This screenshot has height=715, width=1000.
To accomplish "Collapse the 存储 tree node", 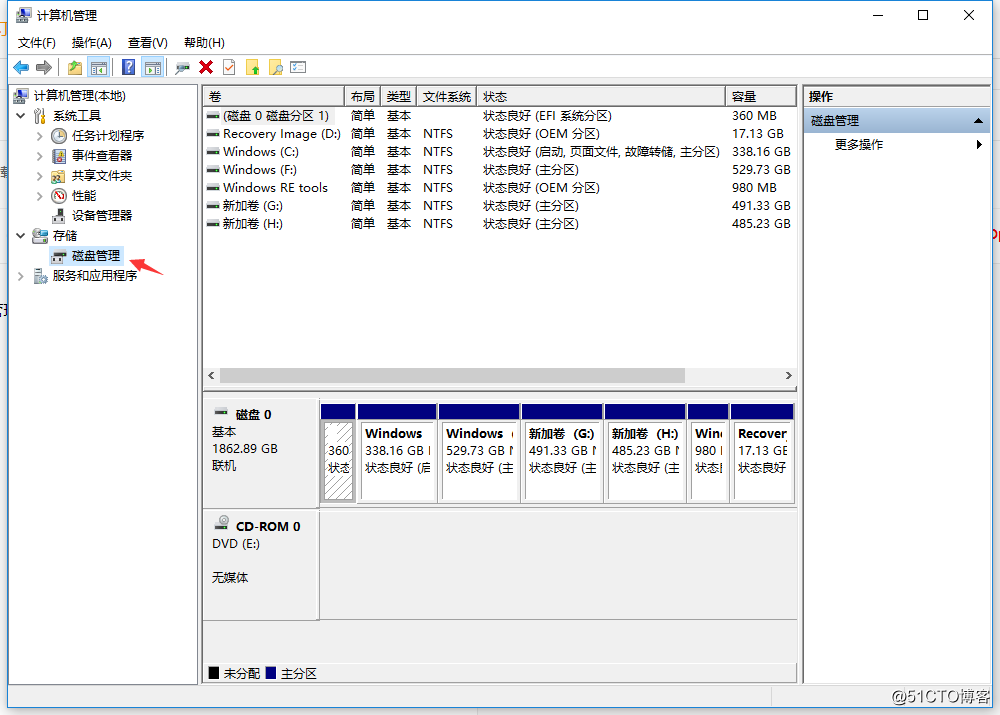I will click(x=20, y=236).
